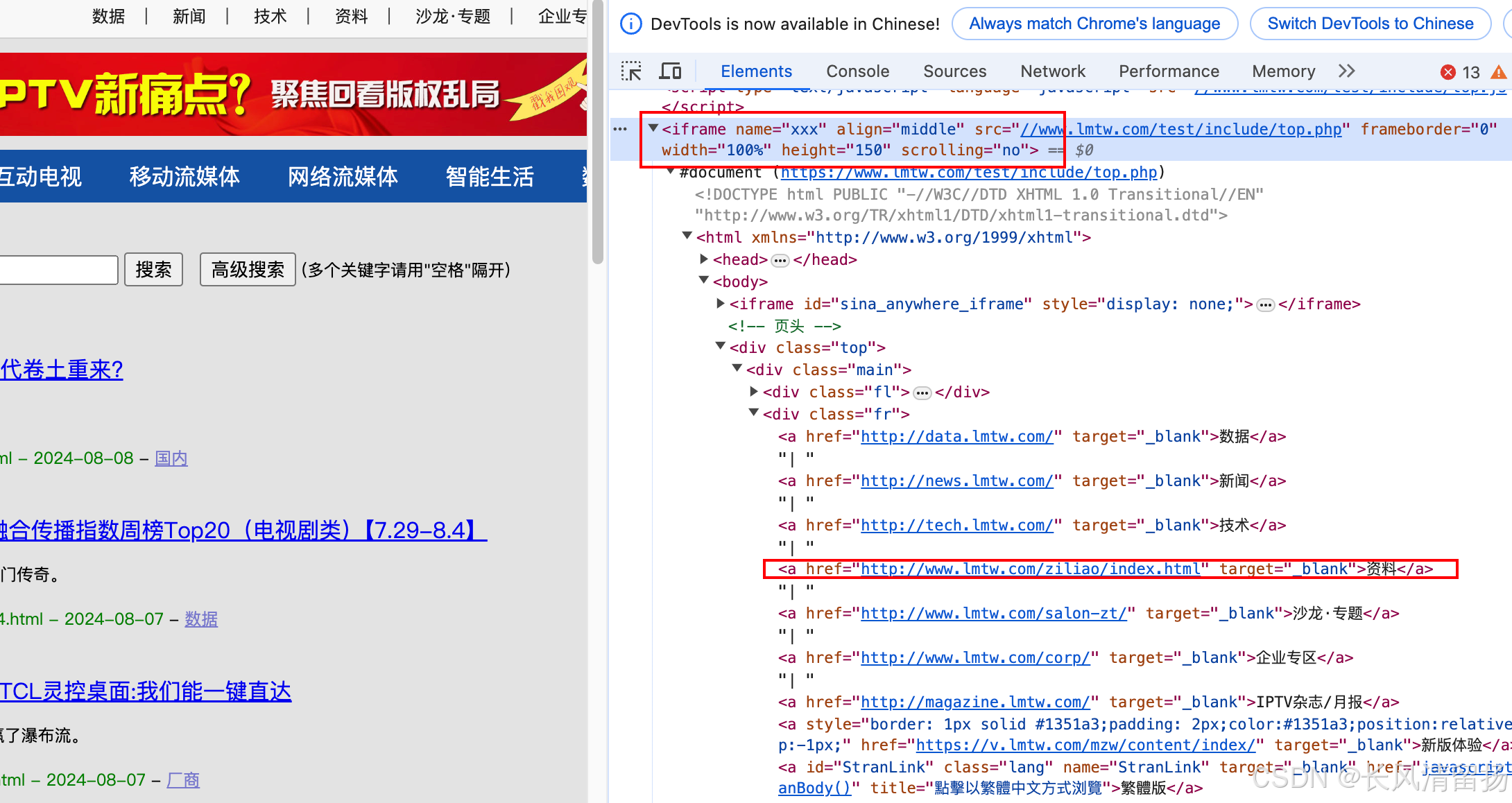The image size is (1512, 803).
Task: Expand the div class="fl" node
Action: coord(754,392)
